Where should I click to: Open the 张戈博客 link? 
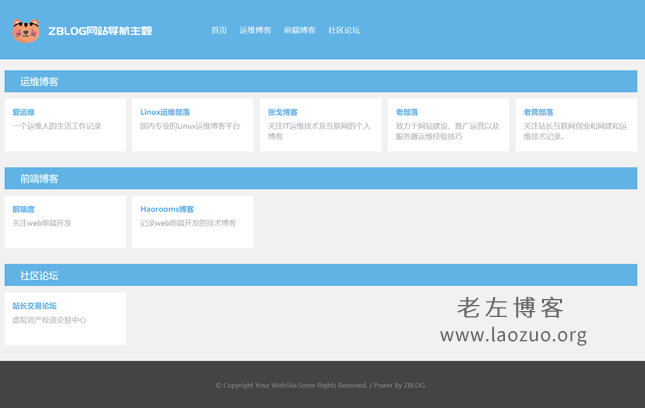283,113
